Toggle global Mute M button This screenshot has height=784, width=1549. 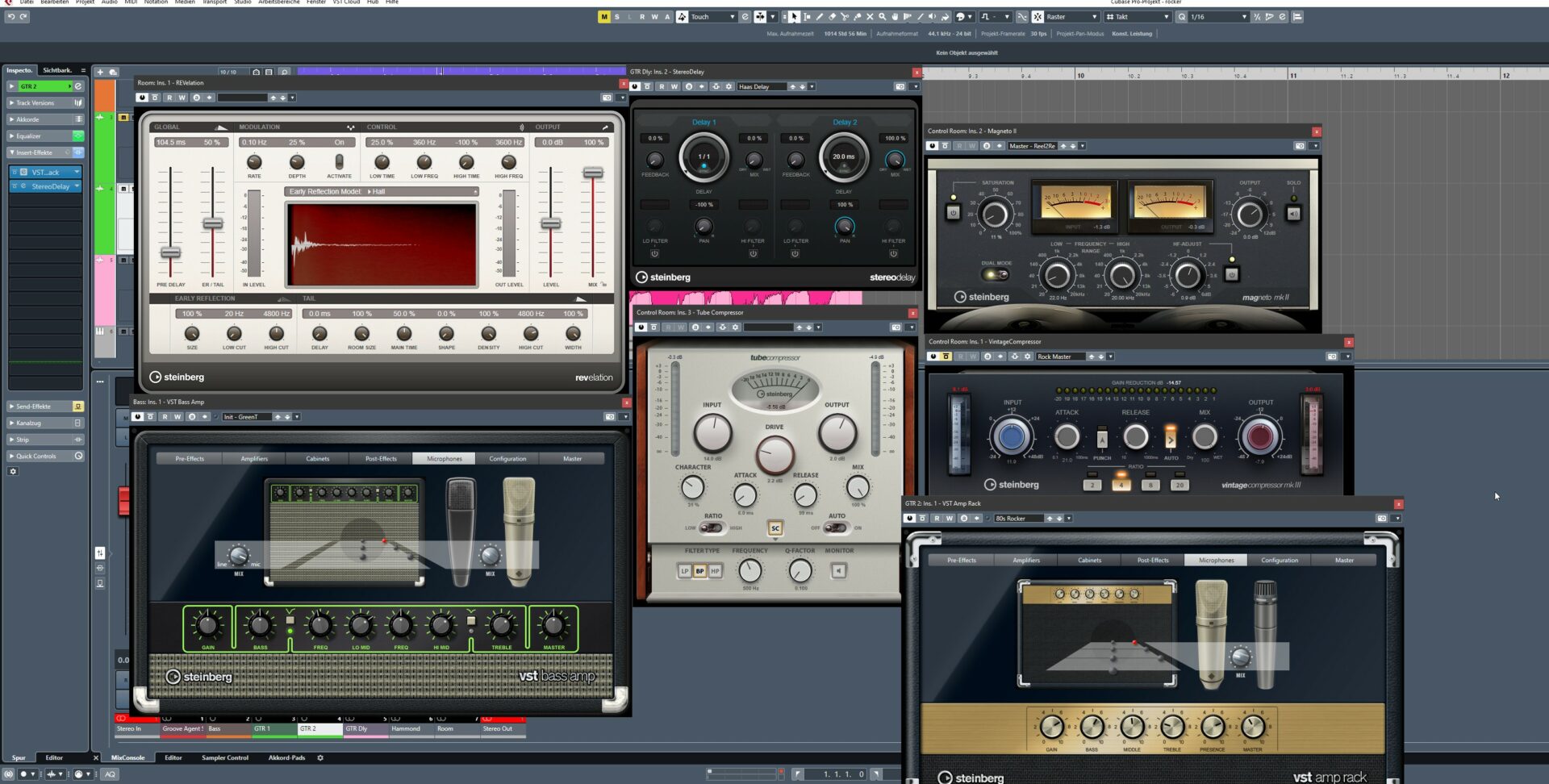[603, 17]
